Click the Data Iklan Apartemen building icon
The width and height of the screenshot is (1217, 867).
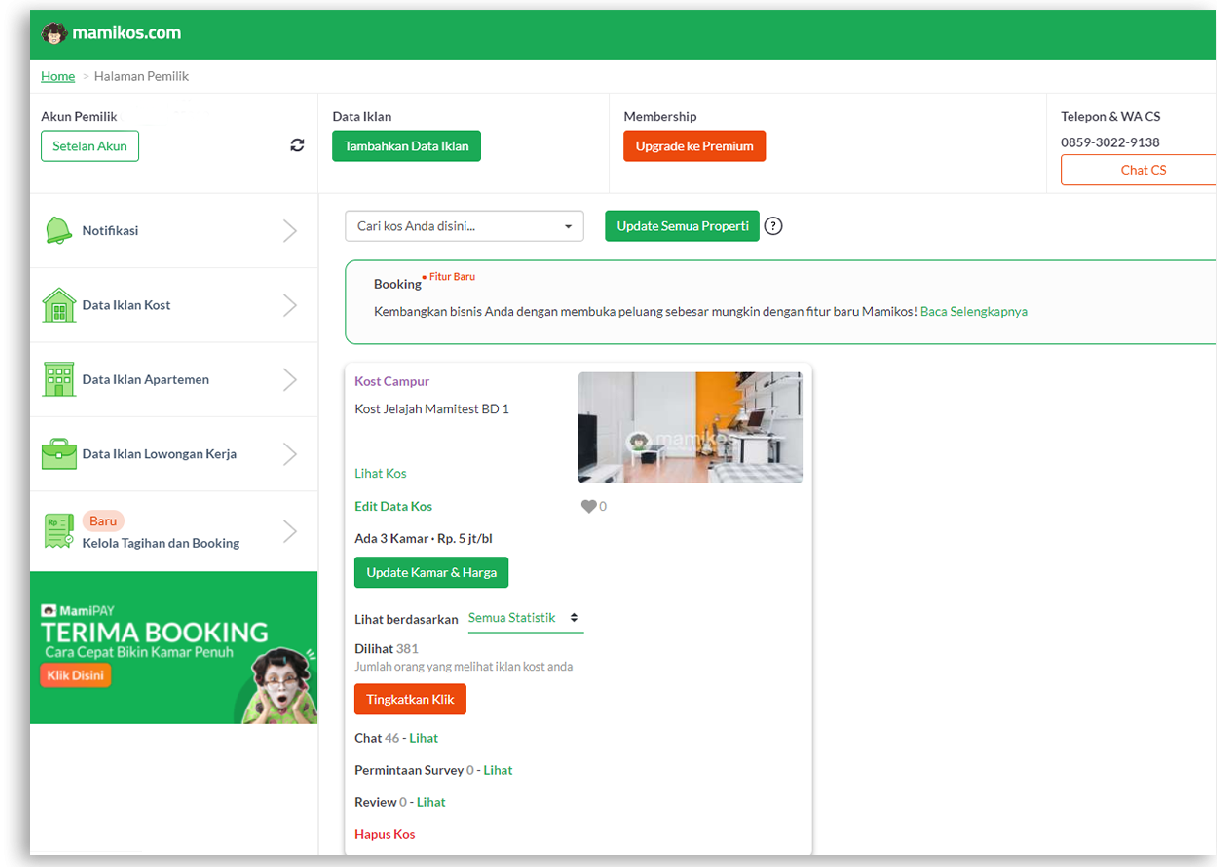(59, 380)
